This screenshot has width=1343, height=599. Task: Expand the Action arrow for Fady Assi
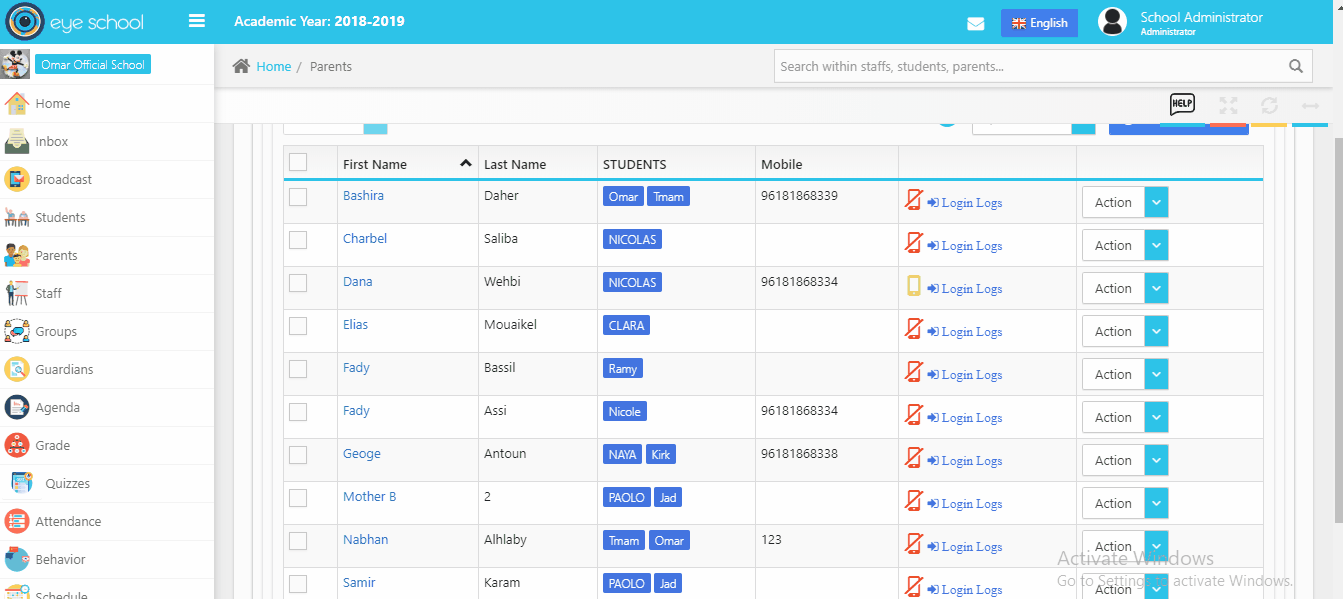[x=1156, y=417]
